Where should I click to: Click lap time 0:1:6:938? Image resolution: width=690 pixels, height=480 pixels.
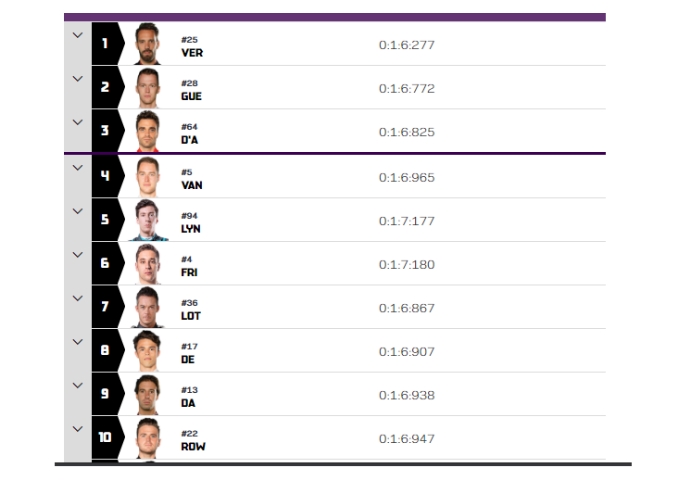click(407, 395)
